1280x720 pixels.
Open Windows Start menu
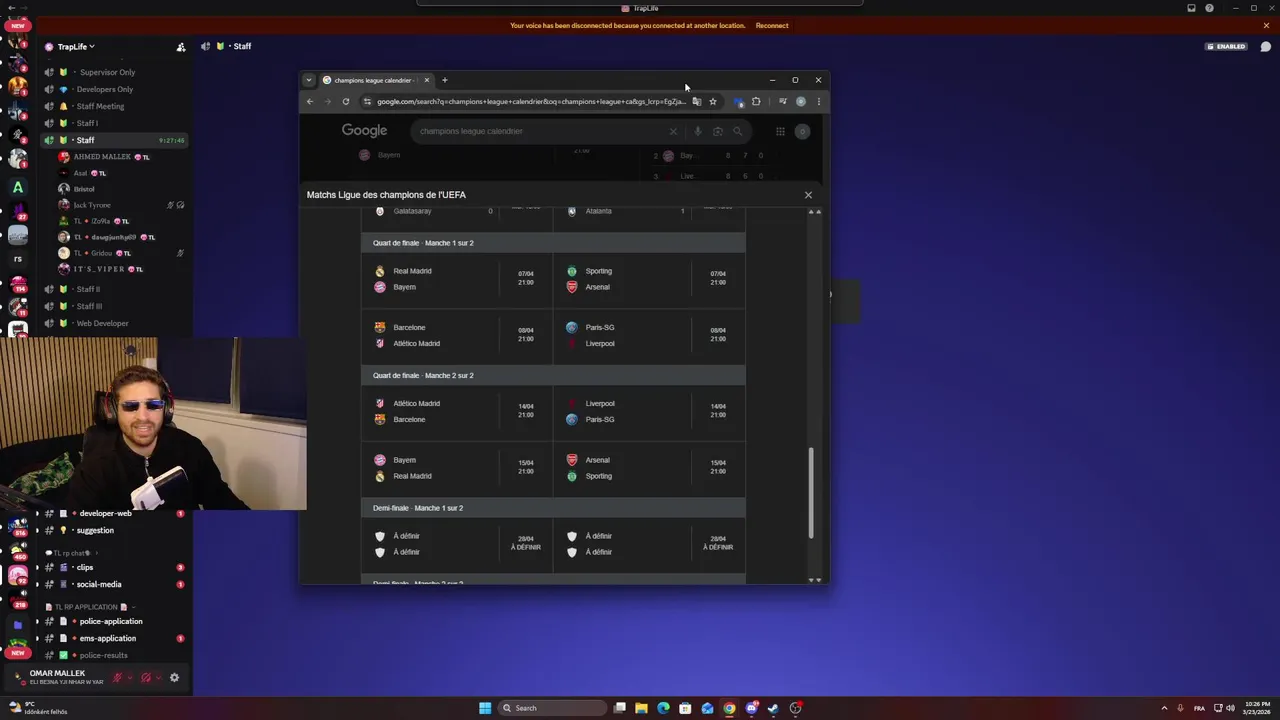click(x=485, y=708)
